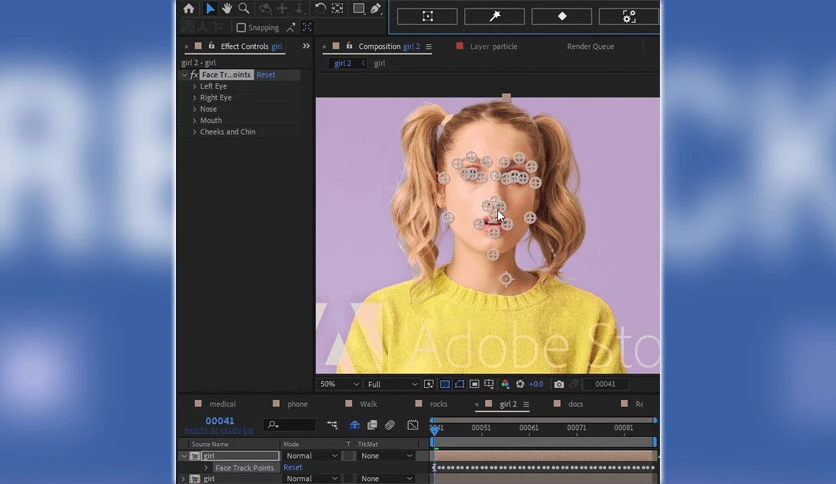Expand the Mouth property group
The image size is (836, 484).
[195, 120]
